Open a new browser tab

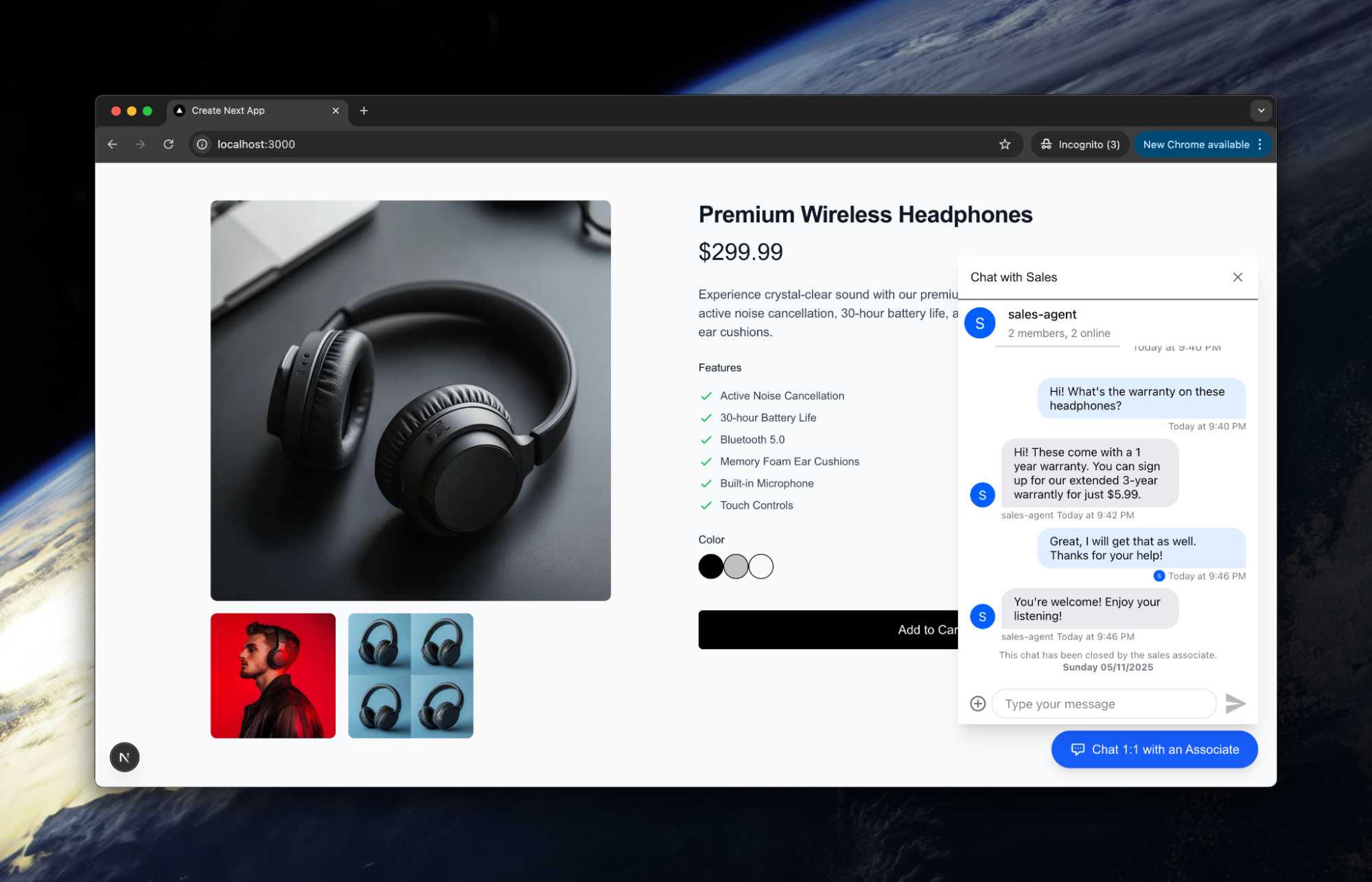click(x=364, y=111)
